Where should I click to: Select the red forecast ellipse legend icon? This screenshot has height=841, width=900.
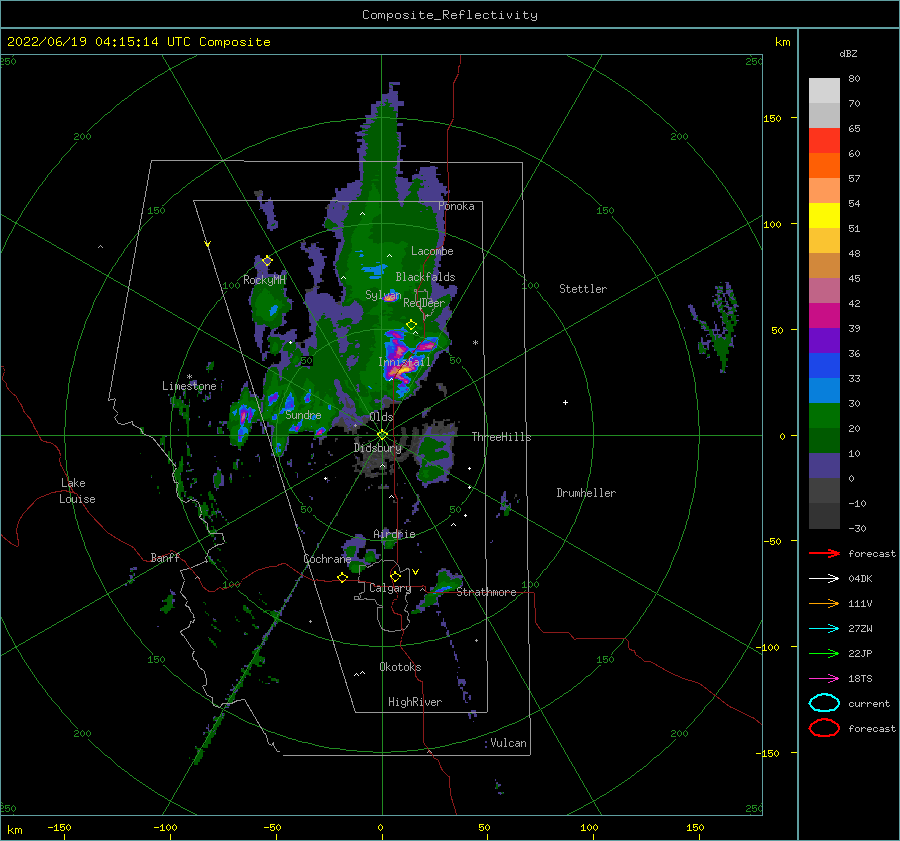pyautogui.click(x=824, y=728)
